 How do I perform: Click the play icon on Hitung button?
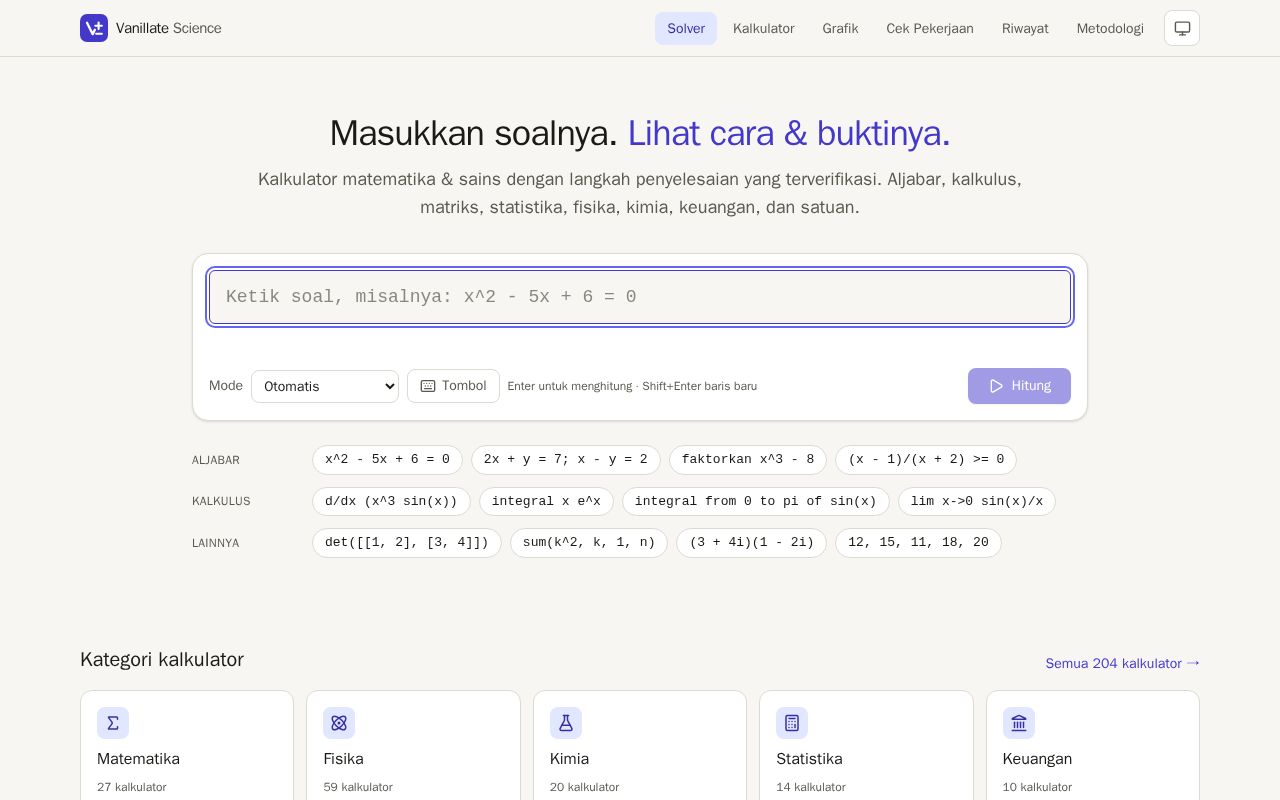[996, 386]
